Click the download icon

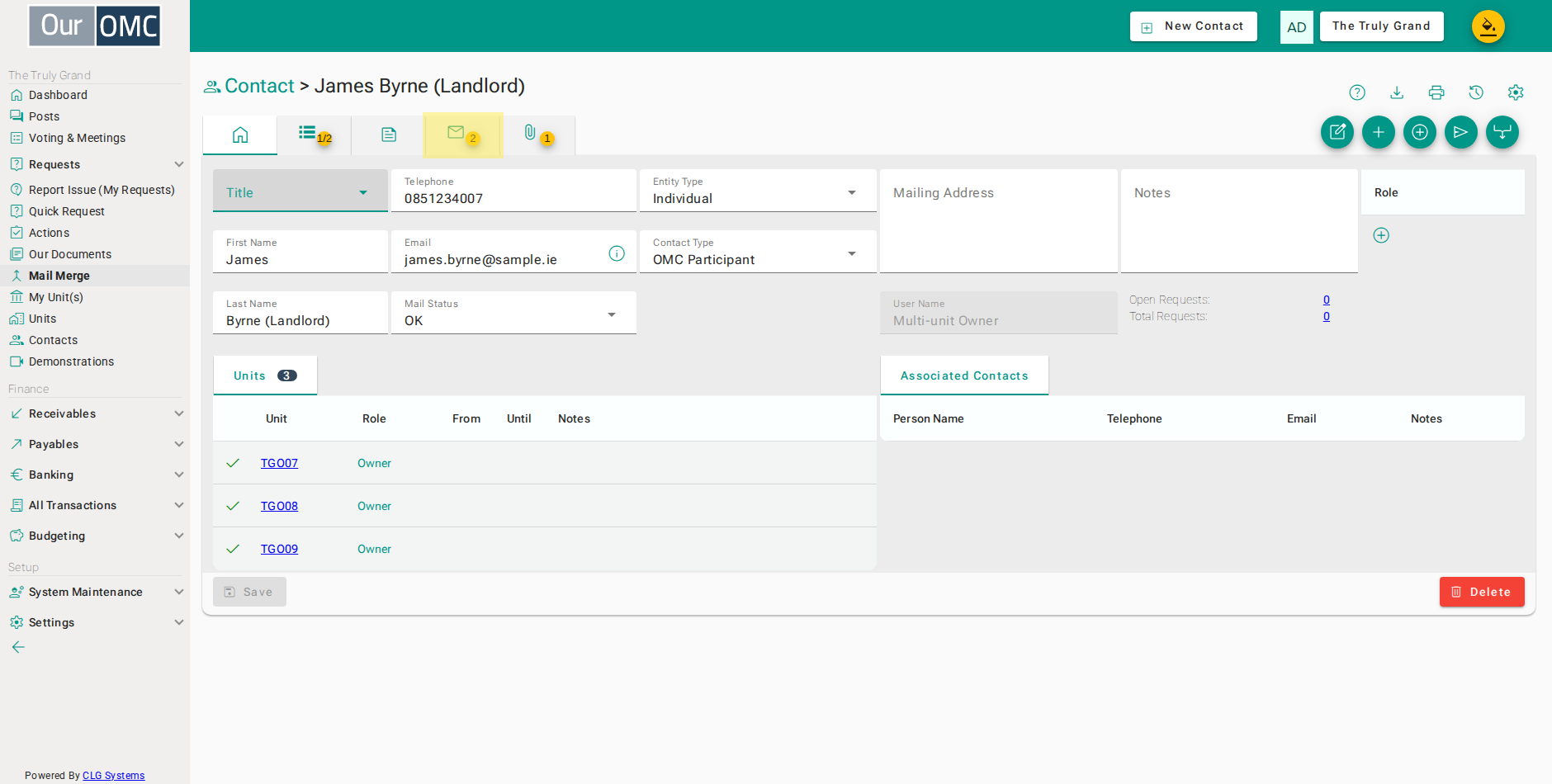pyautogui.click(x=1397, y=92)
